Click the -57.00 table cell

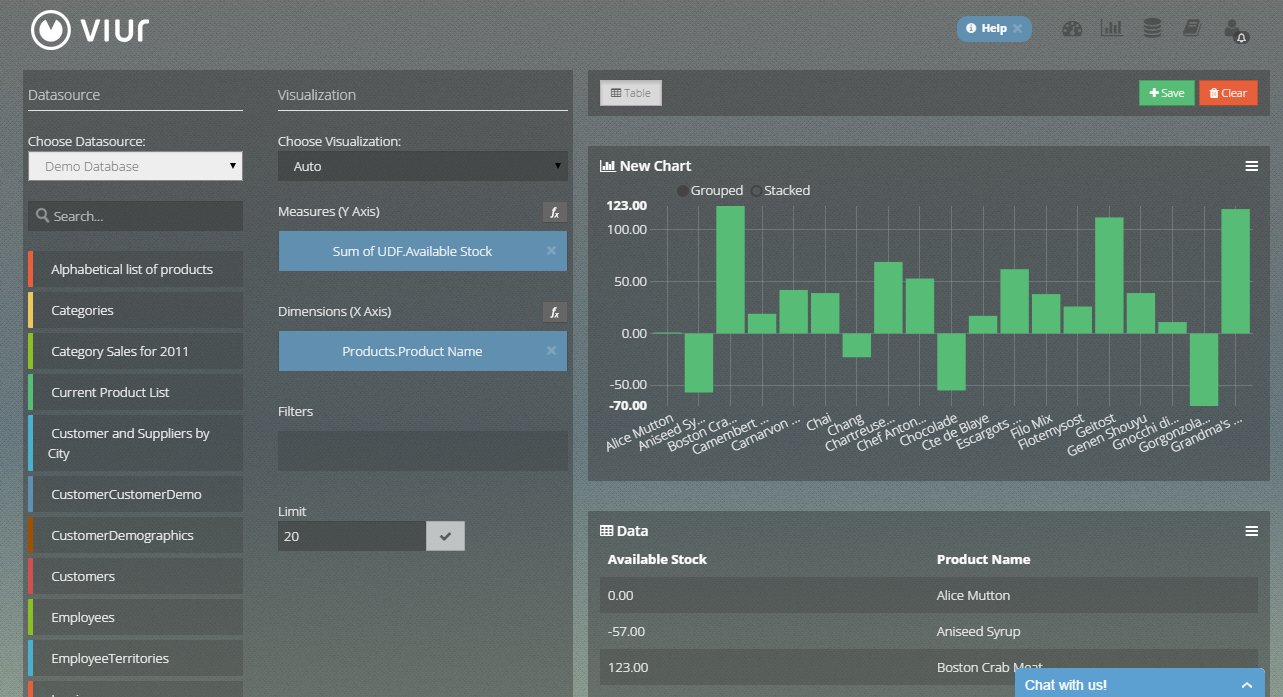[x=626, y=631]
